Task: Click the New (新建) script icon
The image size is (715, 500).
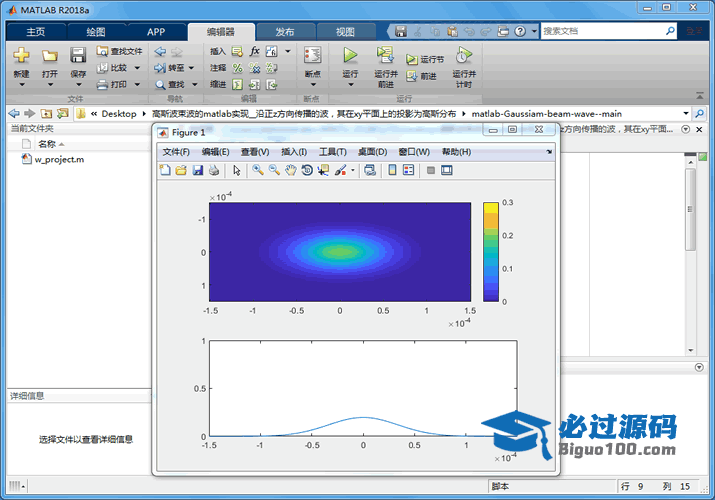Action: click(x=21, y=55)
